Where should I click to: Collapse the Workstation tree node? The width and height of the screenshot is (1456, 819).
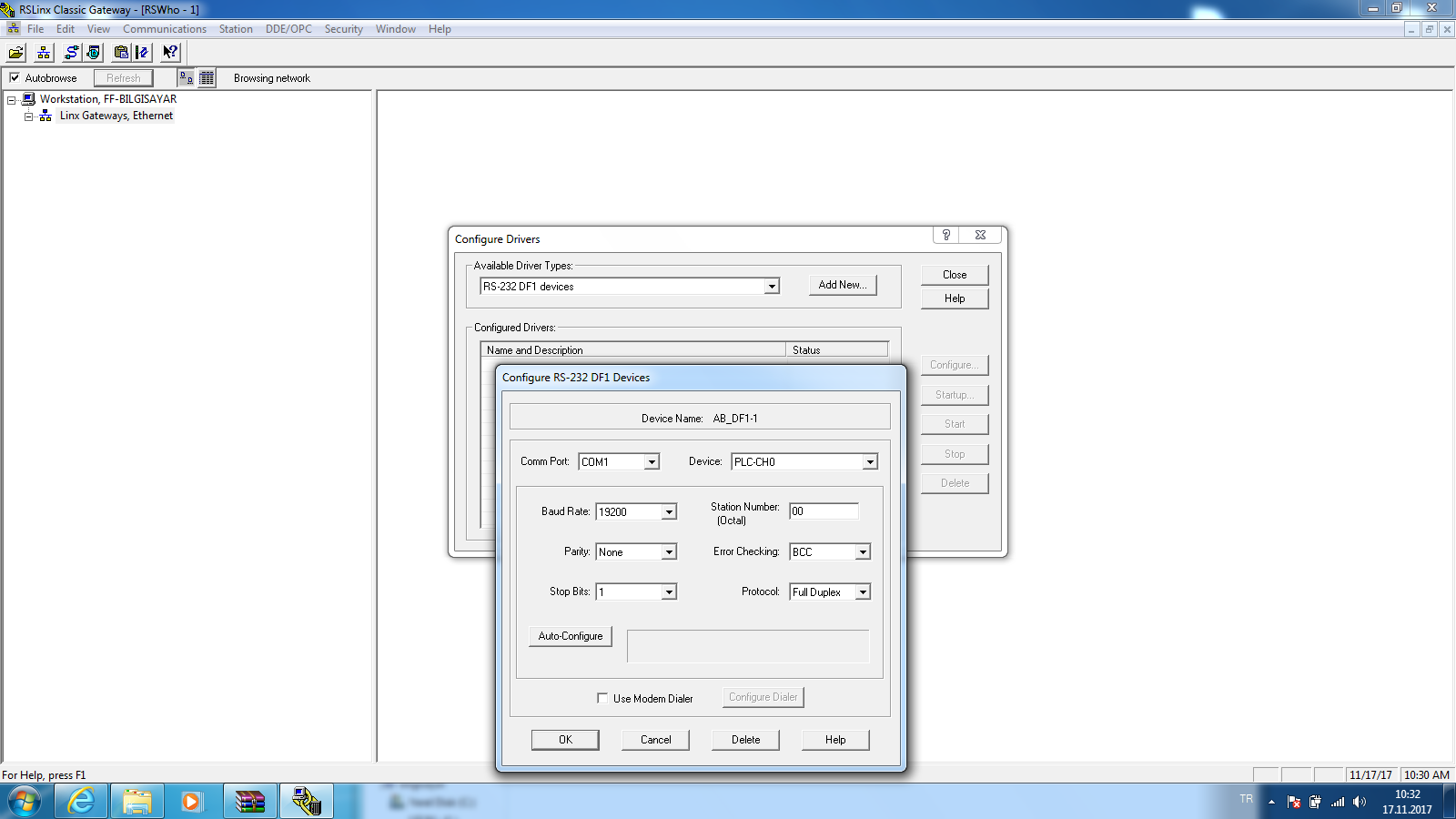12,99
